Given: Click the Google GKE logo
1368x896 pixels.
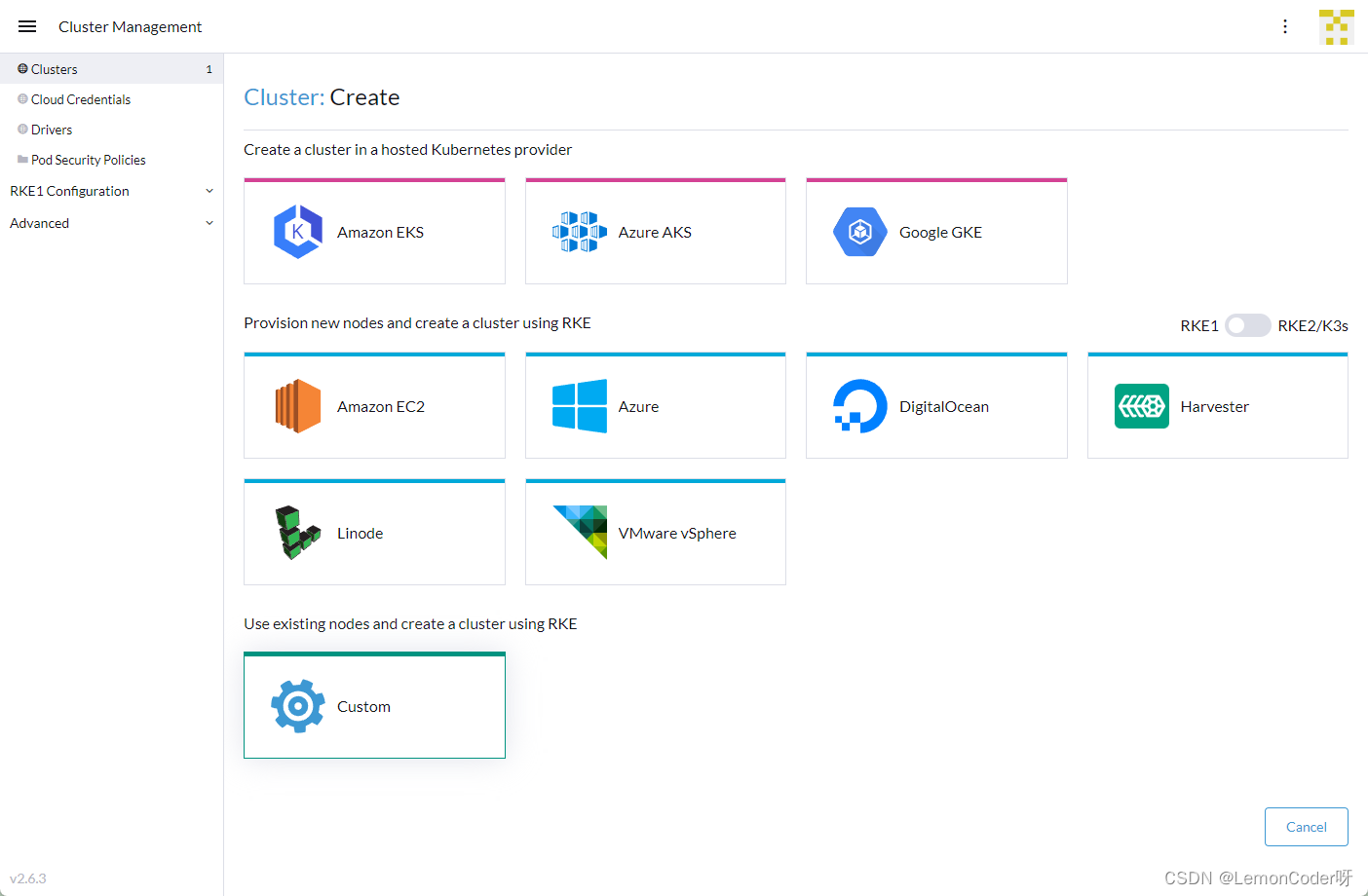Looking at the screenshot, I should pos(860,232).
